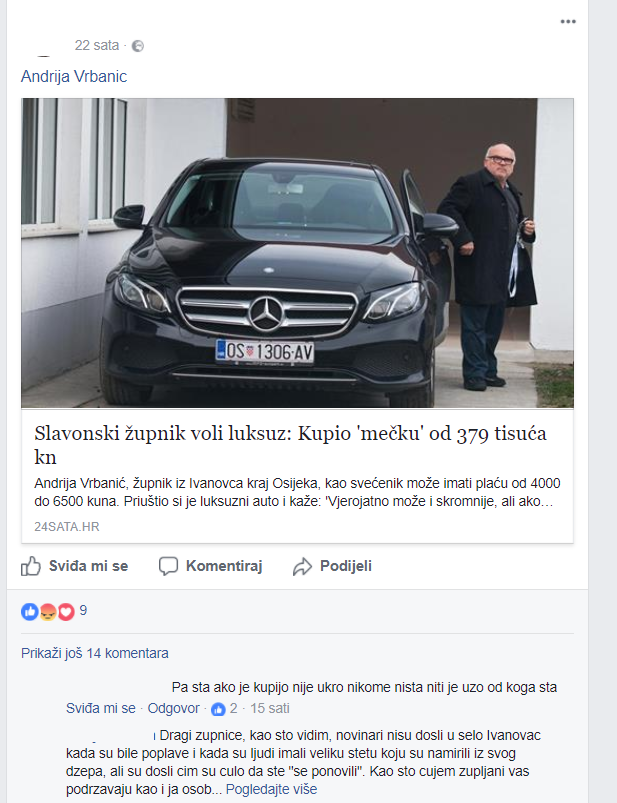This screenshot has height=803, width=617.
Task: Open the post options three-dots menu
Action: (568, 22)
